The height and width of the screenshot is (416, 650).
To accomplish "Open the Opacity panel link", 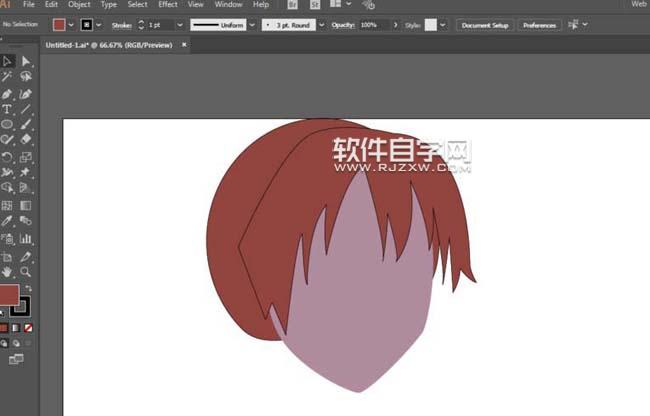I will click(343, 25).
